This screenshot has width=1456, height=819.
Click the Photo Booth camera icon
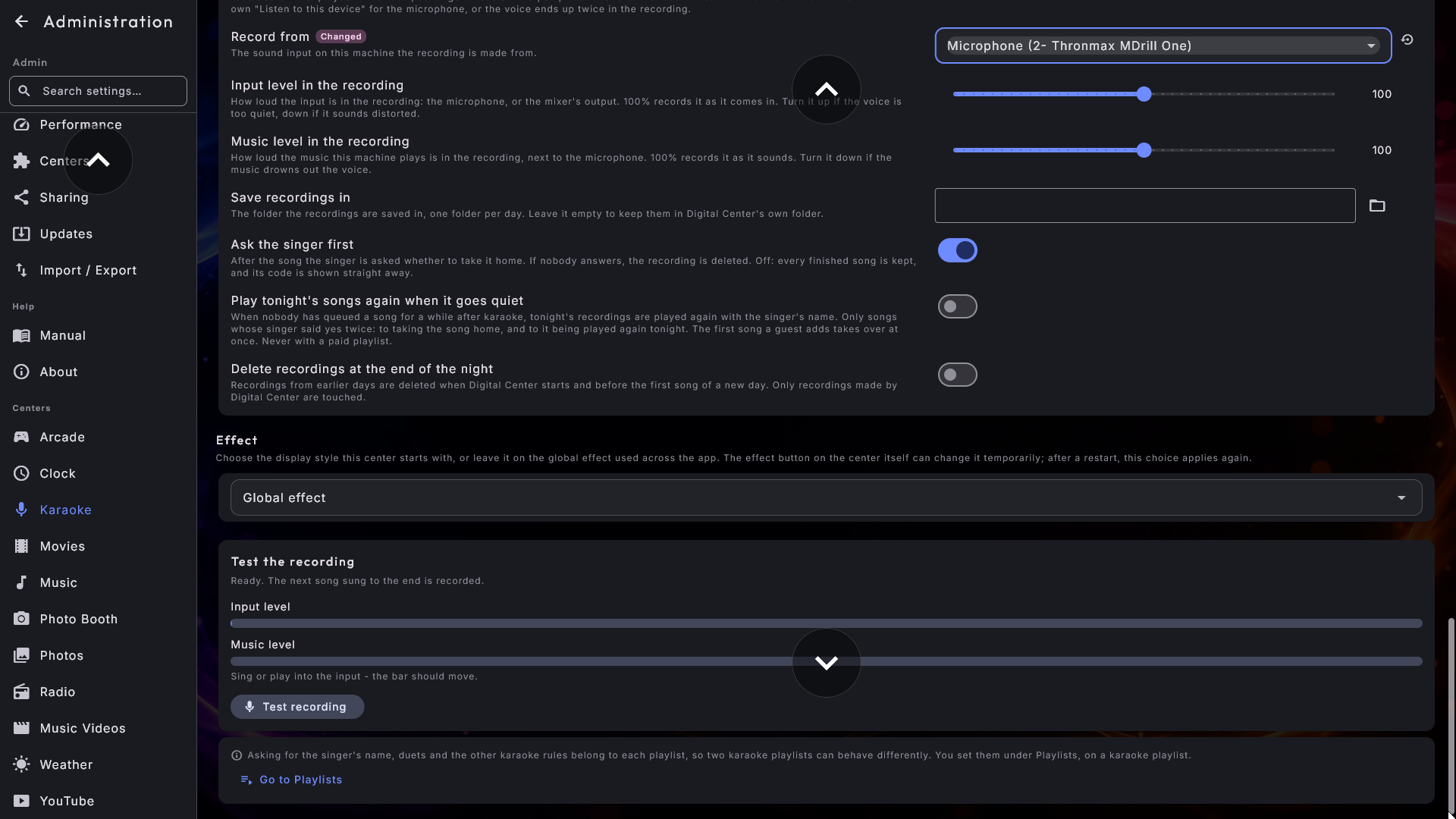tap(21, 619)
